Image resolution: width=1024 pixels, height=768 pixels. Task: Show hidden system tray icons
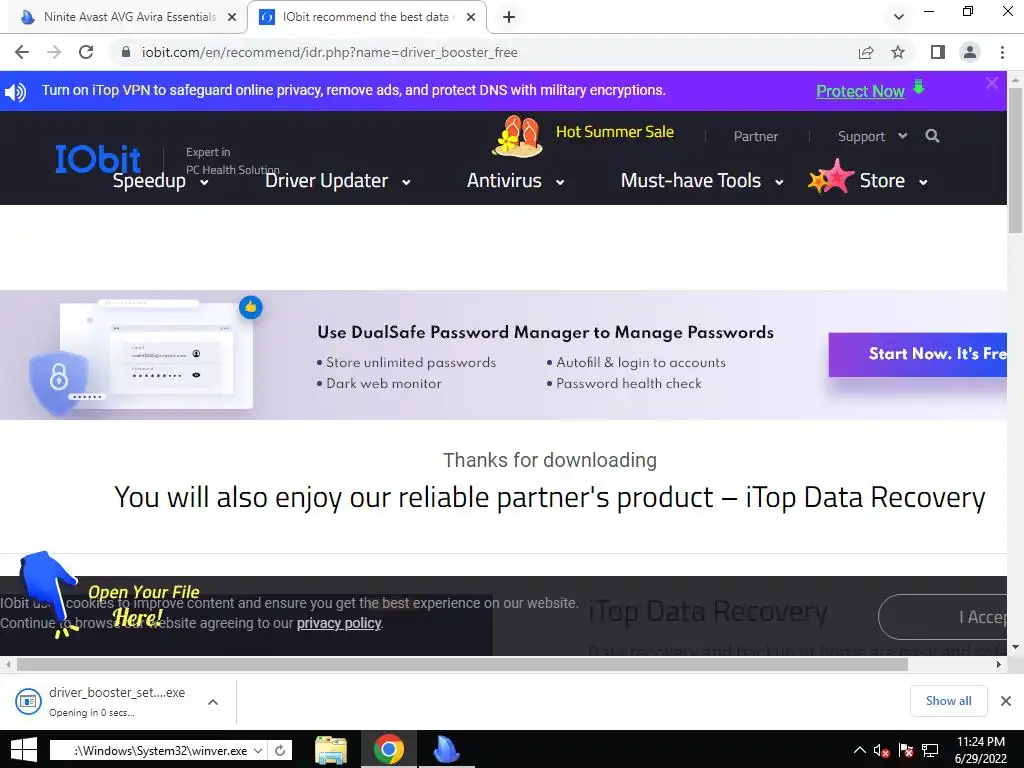860,750
